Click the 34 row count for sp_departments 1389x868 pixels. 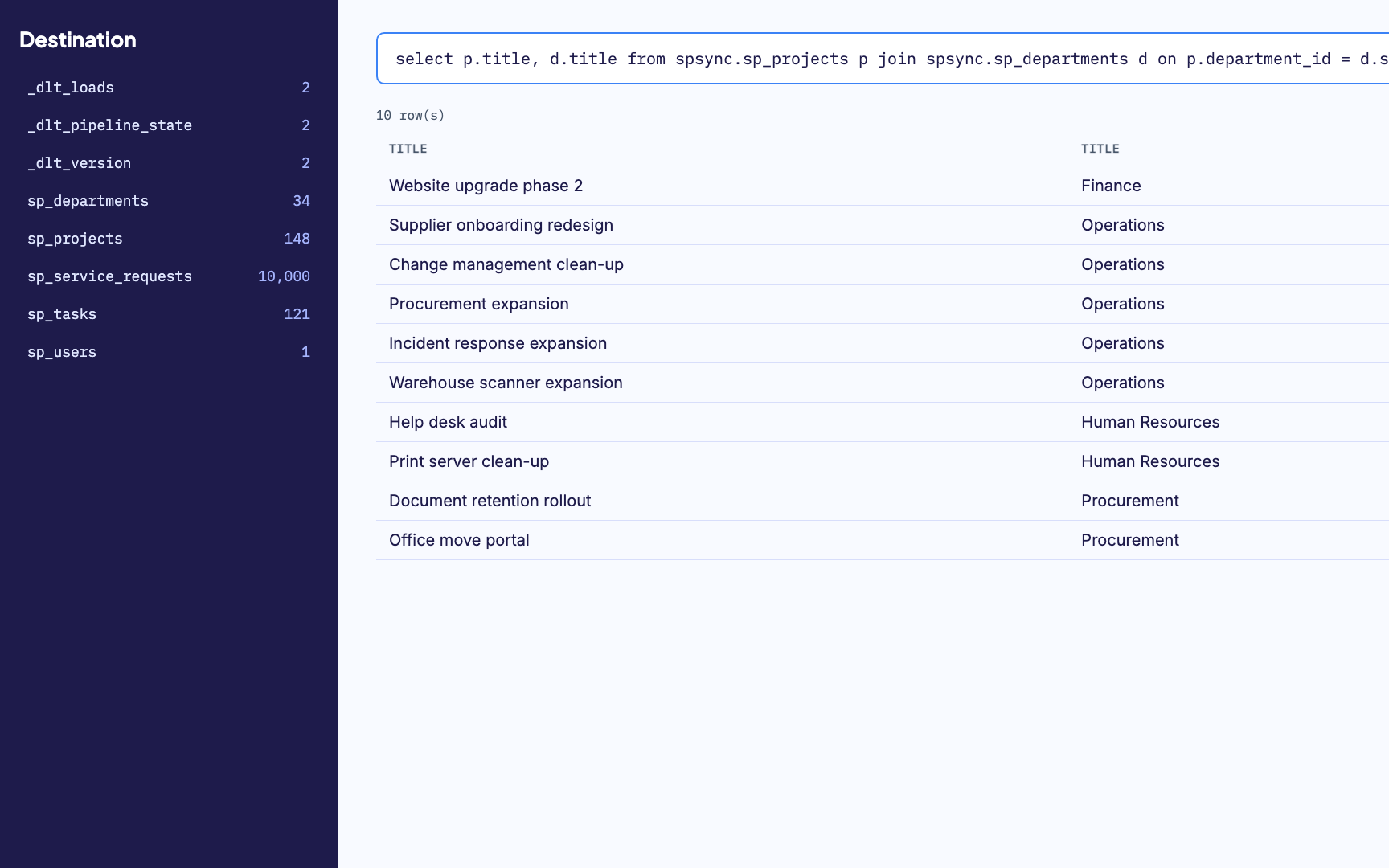301,201
